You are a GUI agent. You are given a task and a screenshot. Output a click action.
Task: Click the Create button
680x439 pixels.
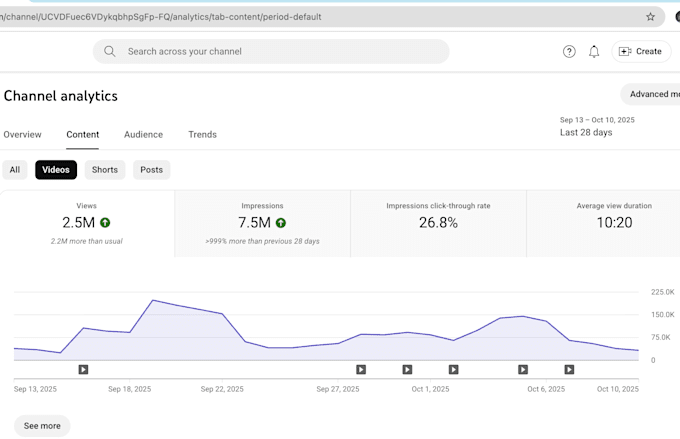(641, 51)
